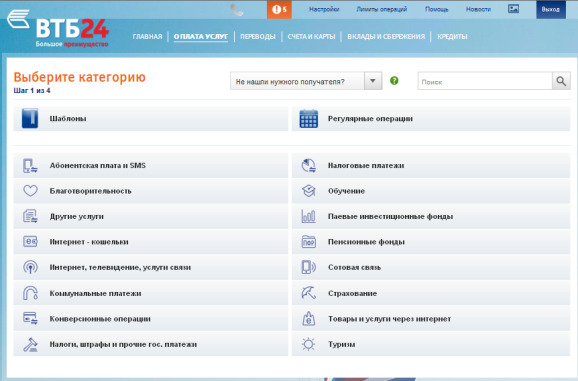The width and height of the screenshot is (578, 381).
Task: Choose the Благотворительность category text
Action: [x=90, y=191]
